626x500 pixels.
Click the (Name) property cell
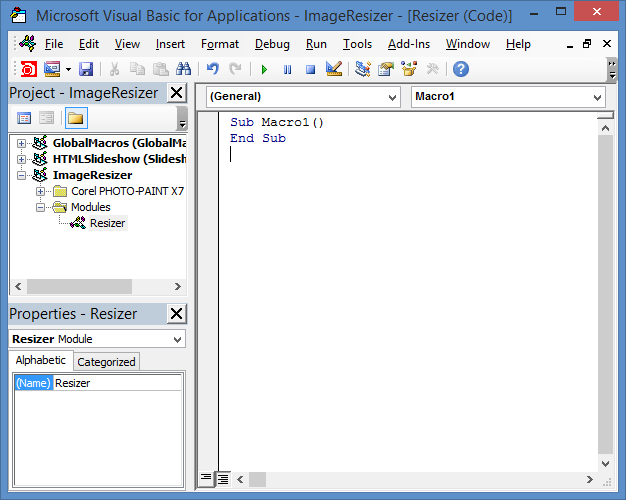[x=34, y=383]
